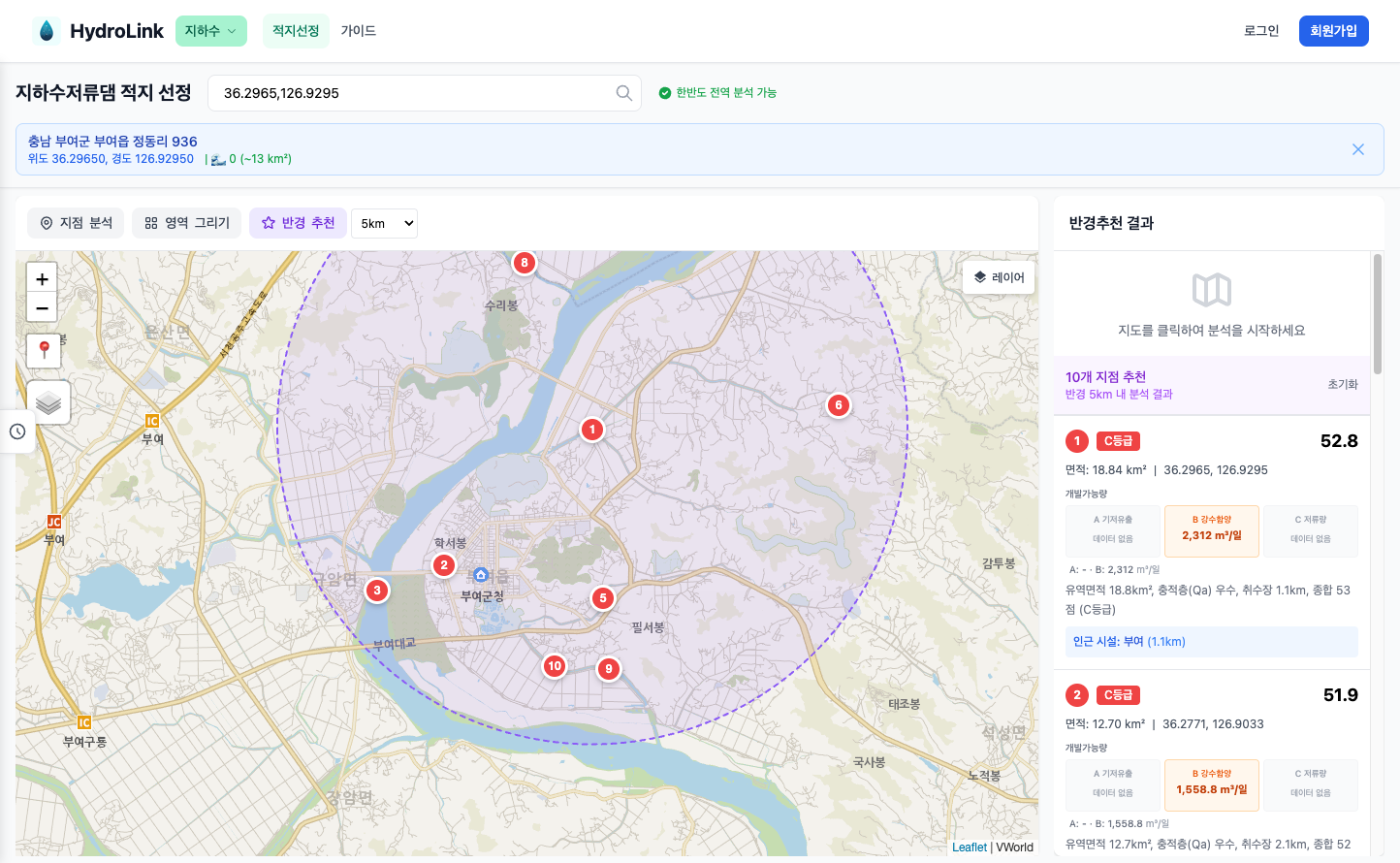Open the 5km radius dropdown
Image resolution: width=1400 pixels, height=863 pixels.
[385, 224]
